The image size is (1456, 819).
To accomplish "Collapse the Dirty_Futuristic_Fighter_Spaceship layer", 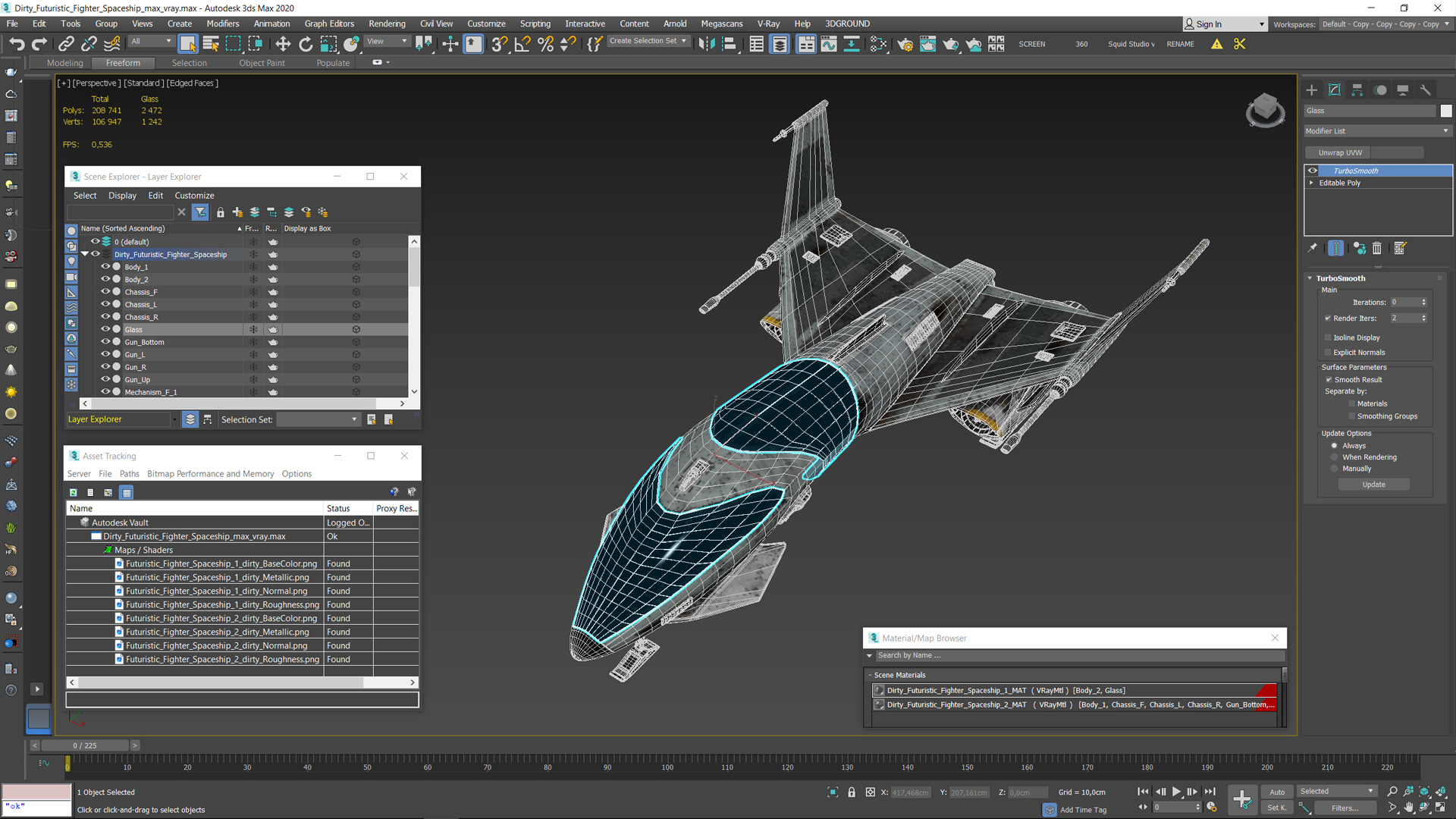I will (85, 254).
